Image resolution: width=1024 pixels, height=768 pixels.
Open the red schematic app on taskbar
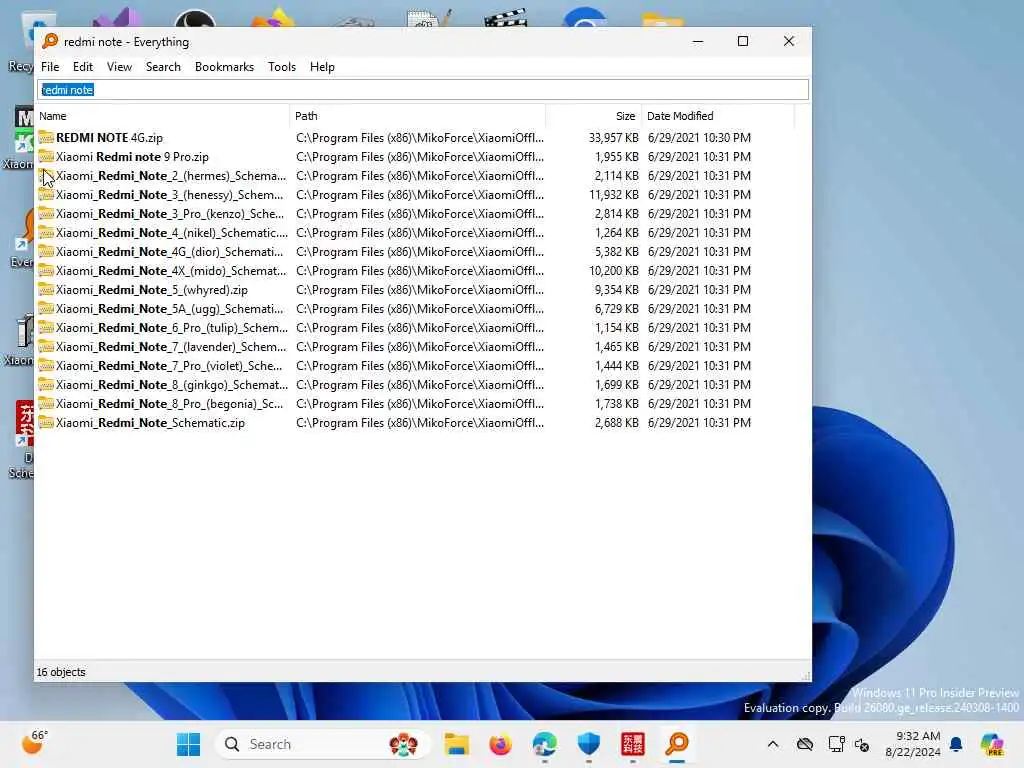coord(633,744)
